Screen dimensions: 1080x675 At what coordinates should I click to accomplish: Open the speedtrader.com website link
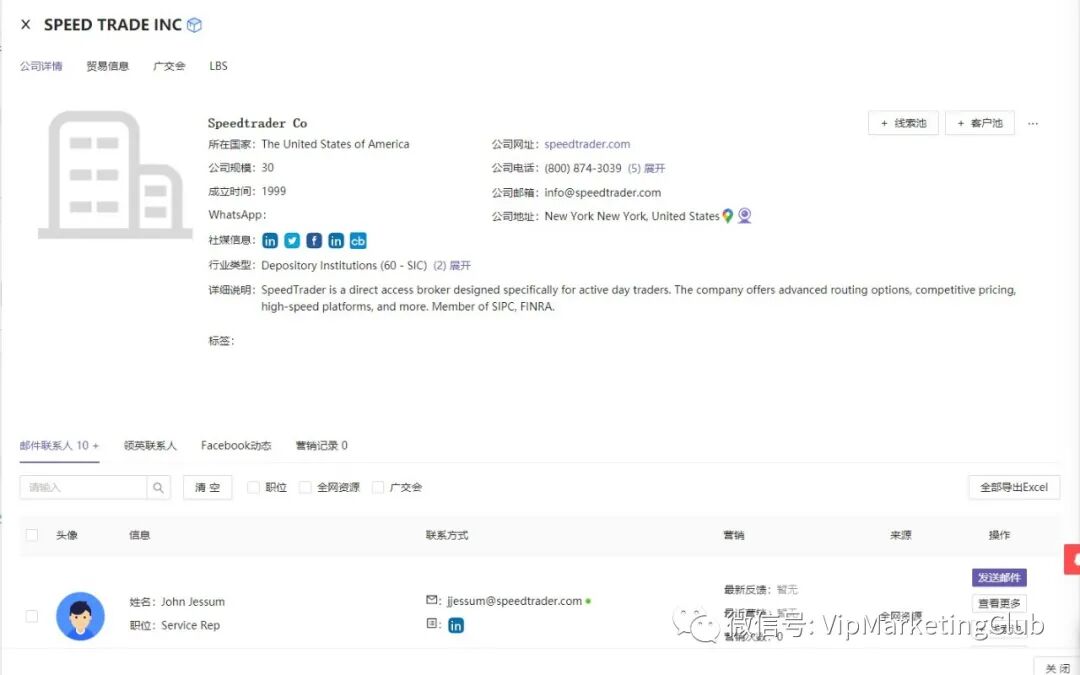[x=587, y=143]
